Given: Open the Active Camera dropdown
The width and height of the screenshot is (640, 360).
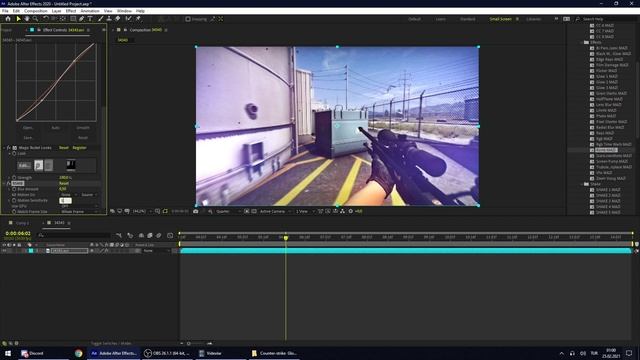Looking at the screenshot, I should tap(275, 211).
